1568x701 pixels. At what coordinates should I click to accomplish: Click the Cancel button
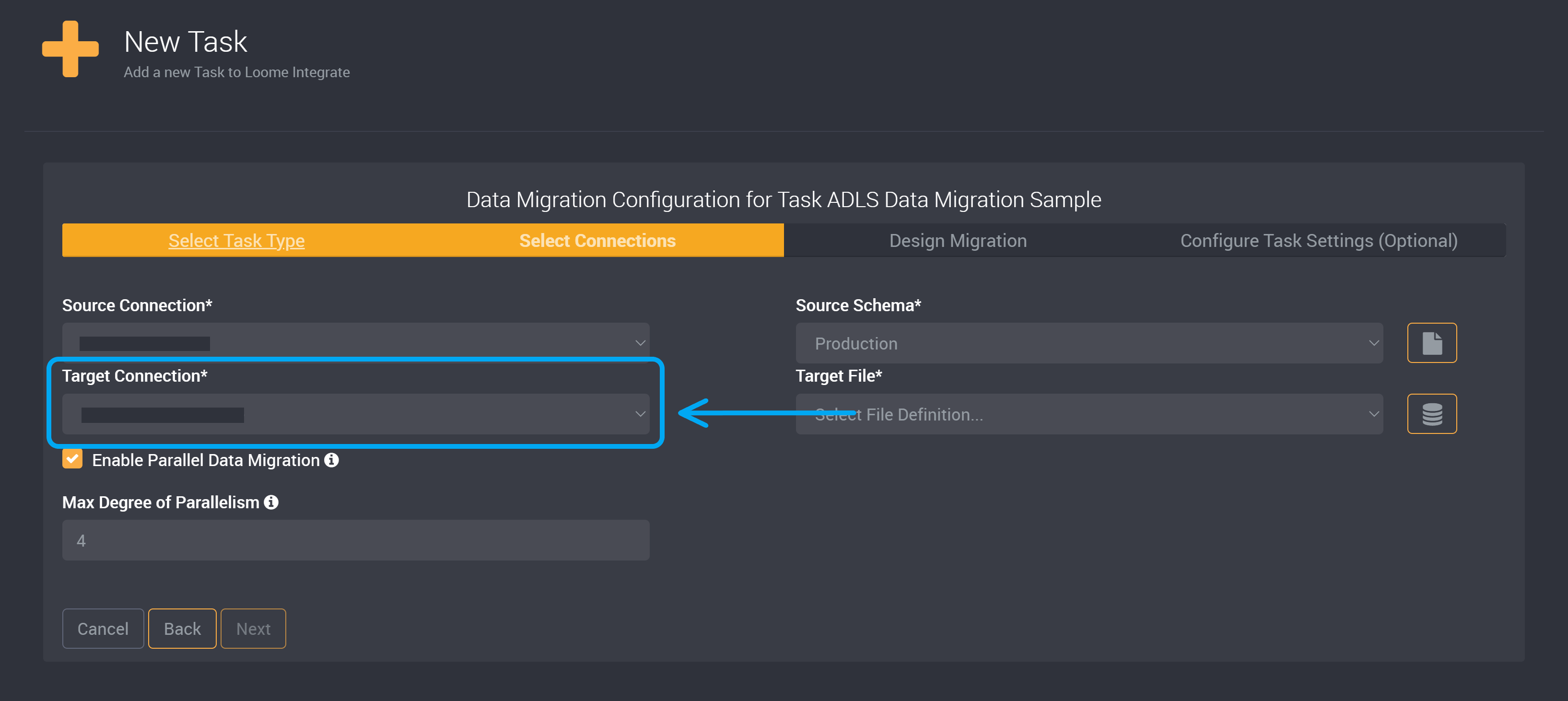coord(103,629)
